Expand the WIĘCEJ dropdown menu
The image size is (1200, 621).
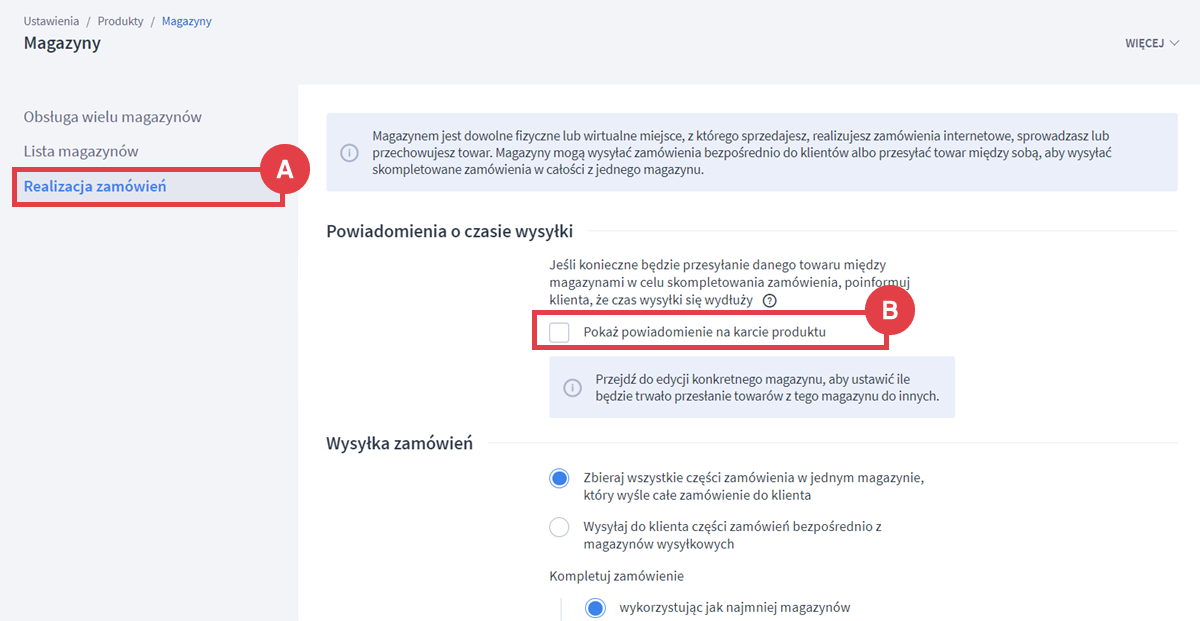point(1152,44)
